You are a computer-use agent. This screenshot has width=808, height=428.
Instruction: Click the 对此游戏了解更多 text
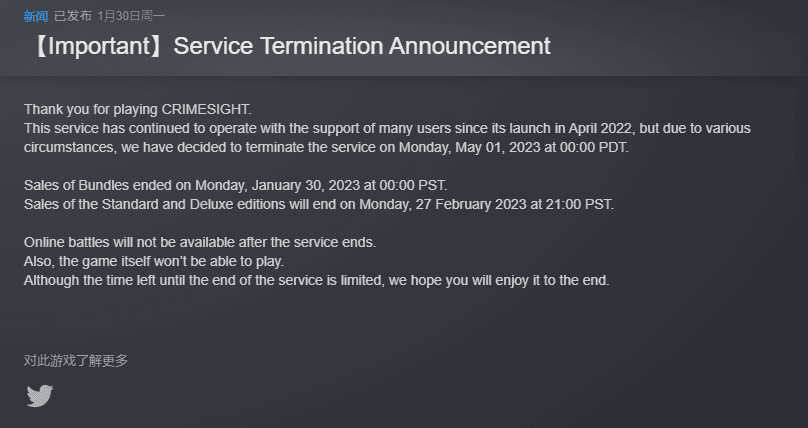(76, 361)
